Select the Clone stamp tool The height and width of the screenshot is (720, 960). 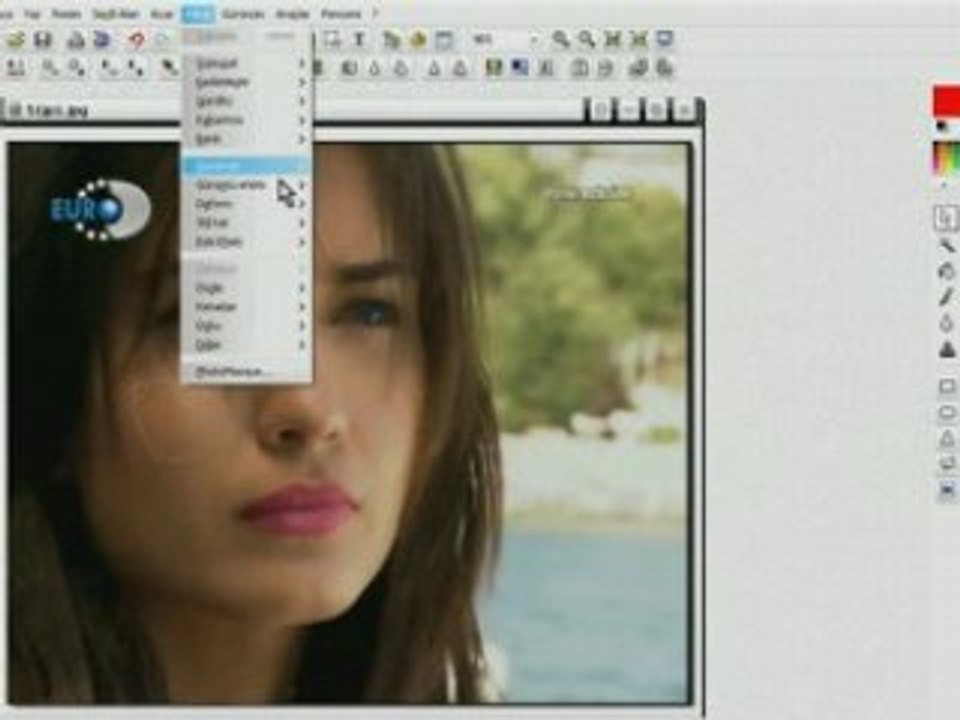click(947, 350)
